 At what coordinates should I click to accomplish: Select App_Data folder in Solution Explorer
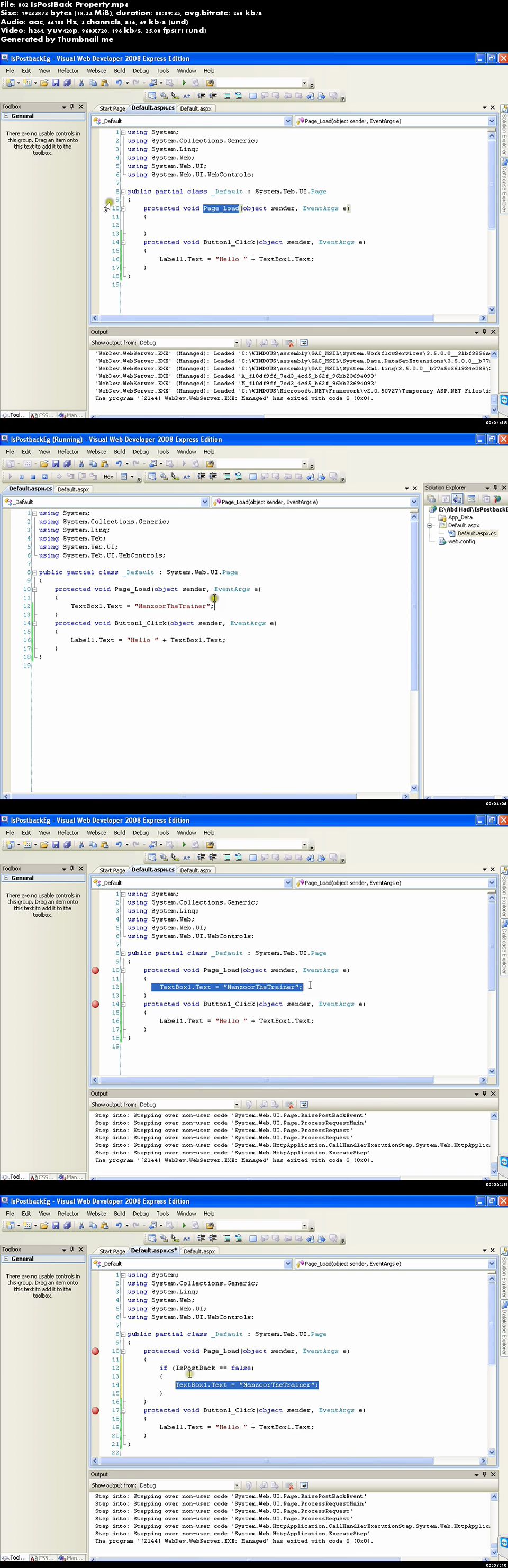(x=460, y=517)
